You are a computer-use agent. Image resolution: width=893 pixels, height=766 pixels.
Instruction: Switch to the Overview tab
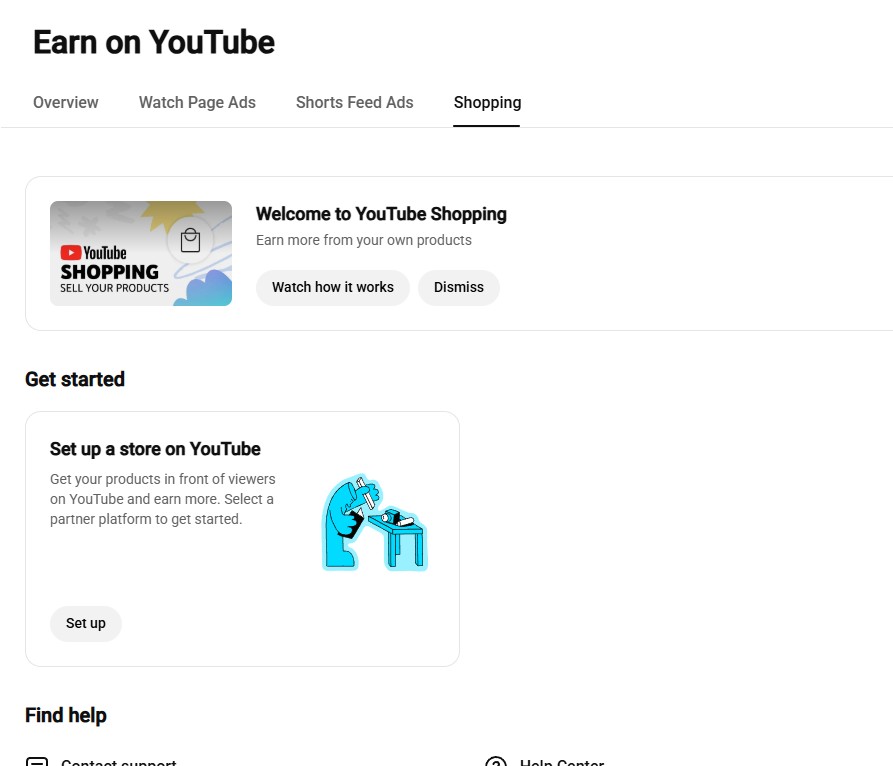pos(65,103)
